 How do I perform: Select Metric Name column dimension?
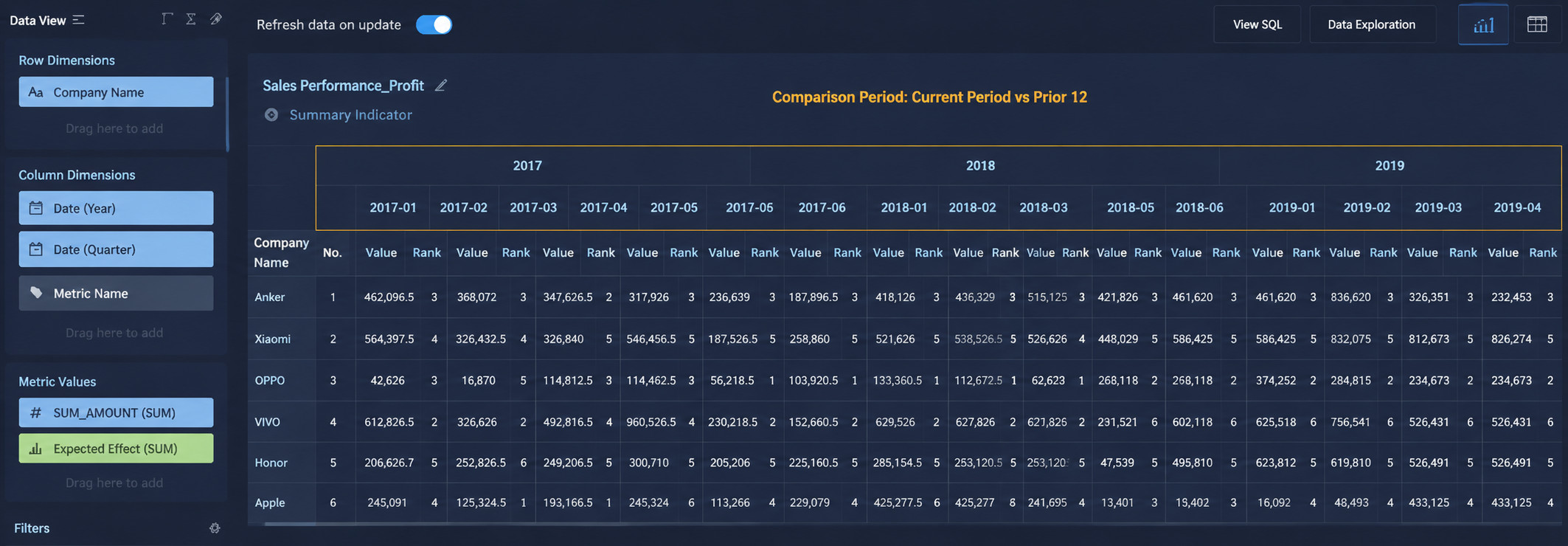pyautogui.click(x=116, y=293)
